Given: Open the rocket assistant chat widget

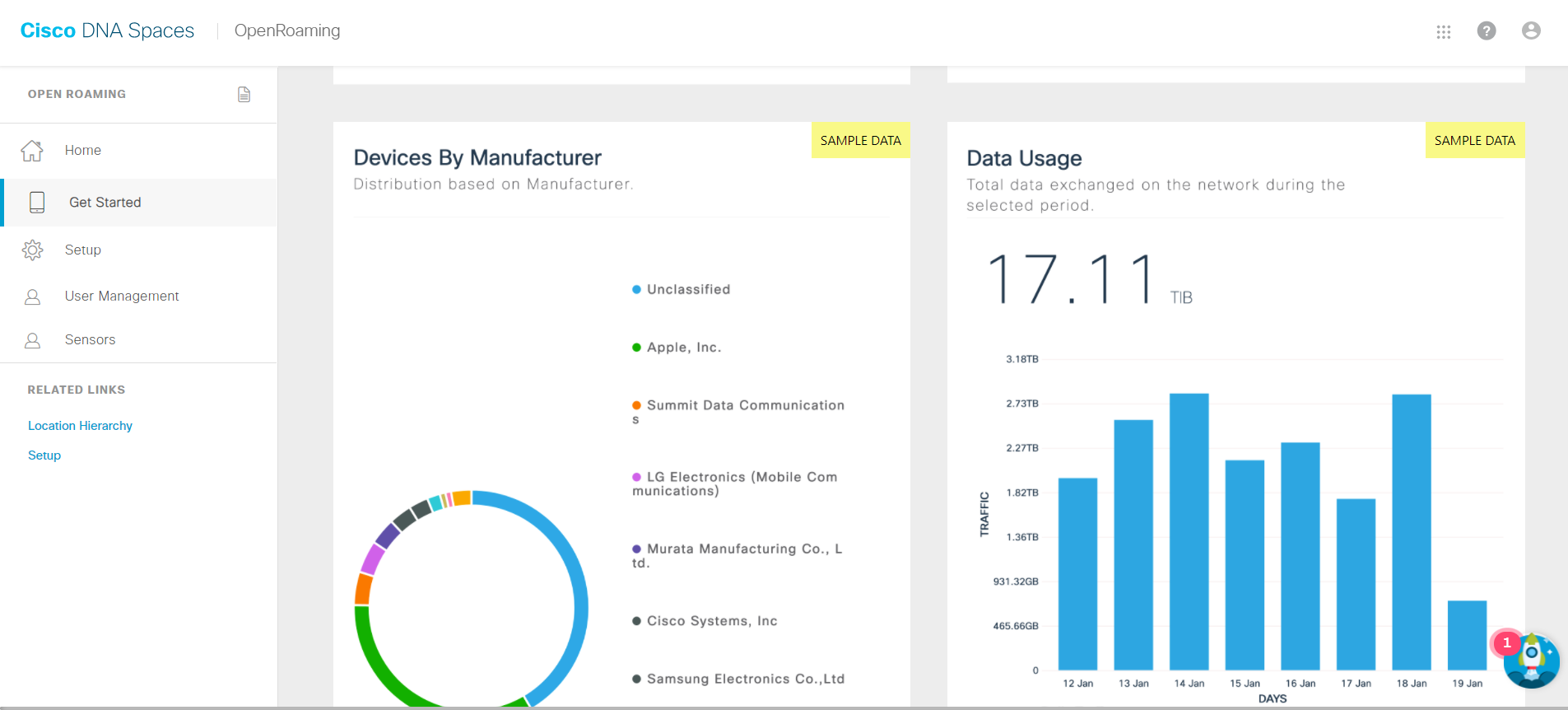Looking at the screenshot, I should click(x=1532, y=660).
